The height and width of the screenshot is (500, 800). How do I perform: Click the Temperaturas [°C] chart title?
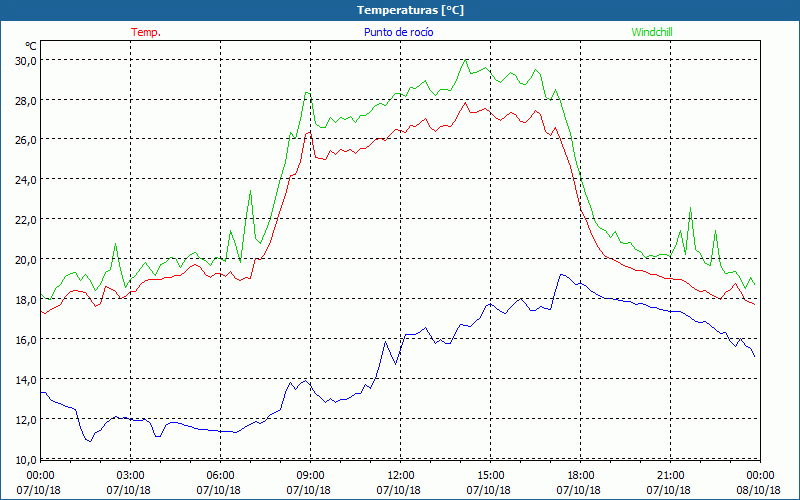(410, 10)
